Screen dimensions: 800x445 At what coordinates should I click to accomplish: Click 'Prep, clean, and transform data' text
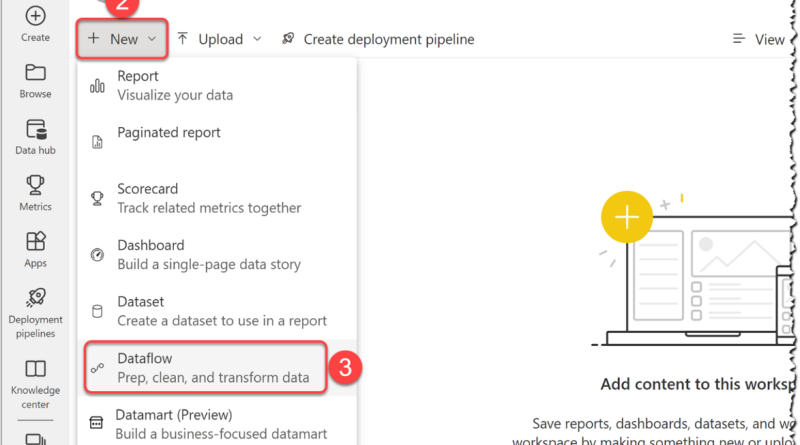(213, 378)
